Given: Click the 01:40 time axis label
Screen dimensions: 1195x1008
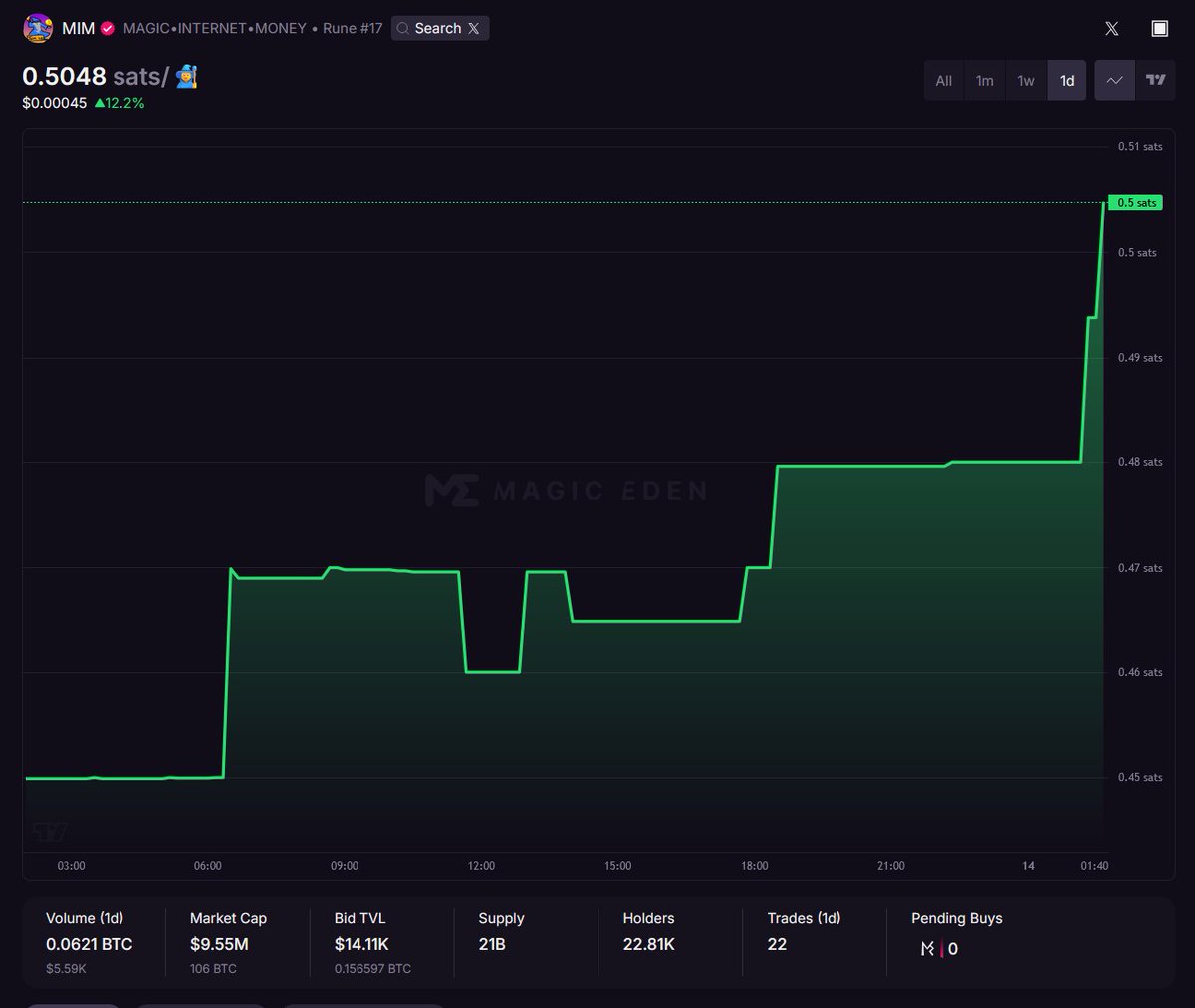Looking at the screenshot, I should (x=1094, y=866).
